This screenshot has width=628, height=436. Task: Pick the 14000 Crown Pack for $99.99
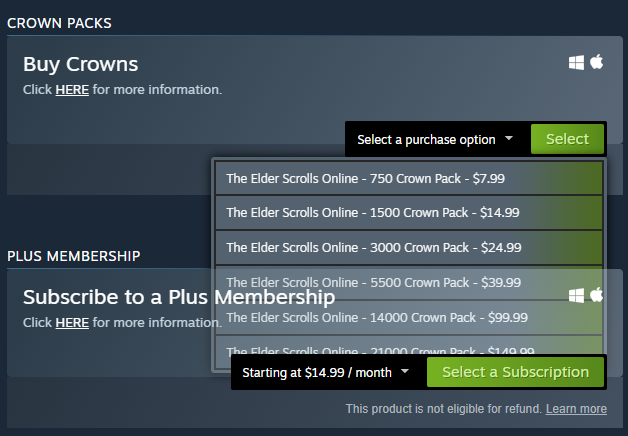pos(409,317)
